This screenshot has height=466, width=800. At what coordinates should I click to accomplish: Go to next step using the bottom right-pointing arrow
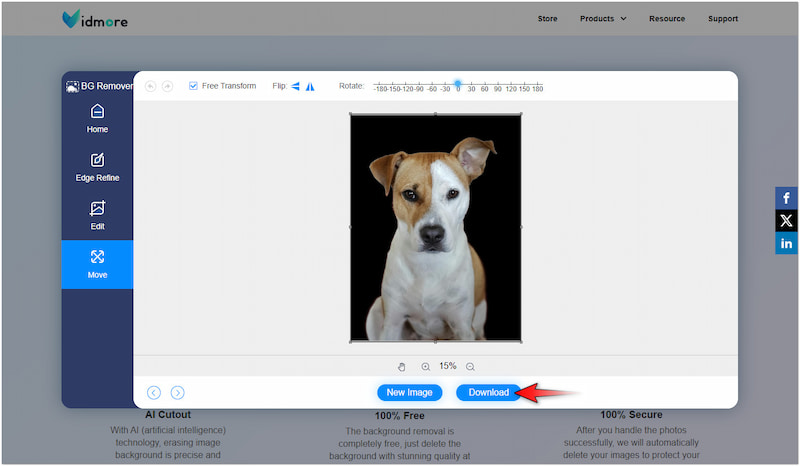click(x=177, y=393)
